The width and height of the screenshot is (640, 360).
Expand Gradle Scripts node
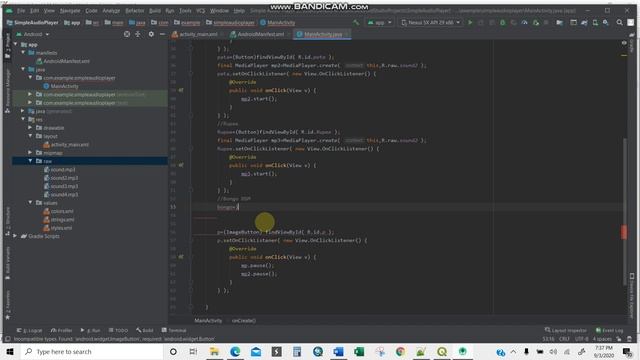[x=15, y=236]
